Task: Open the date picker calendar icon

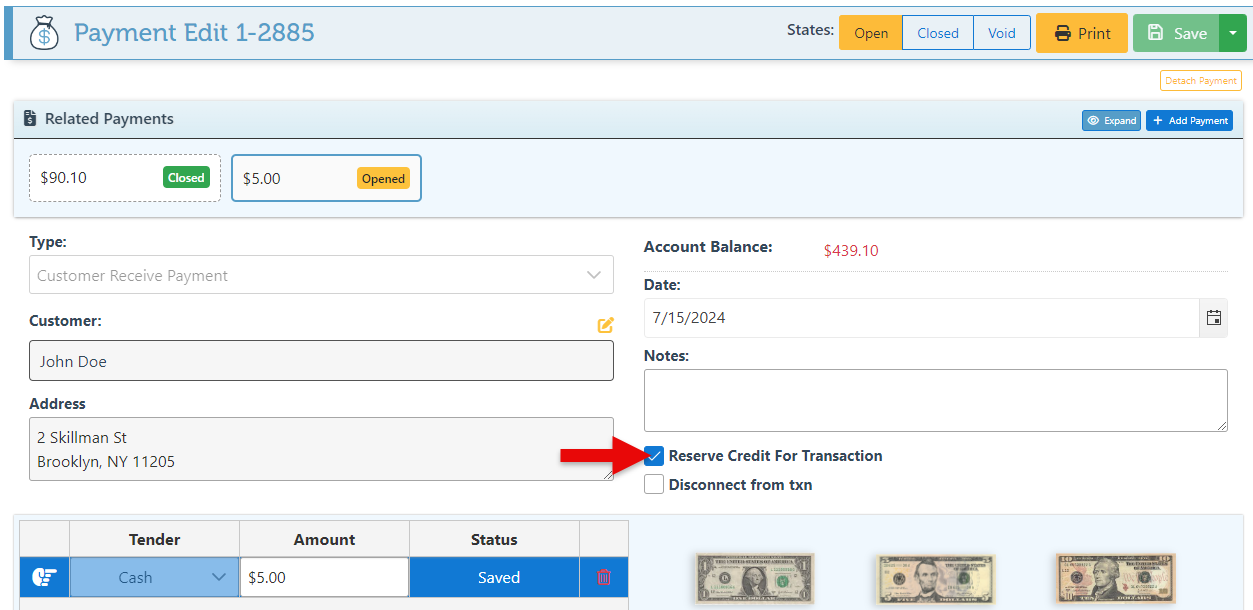Action: click(1213, 318)
